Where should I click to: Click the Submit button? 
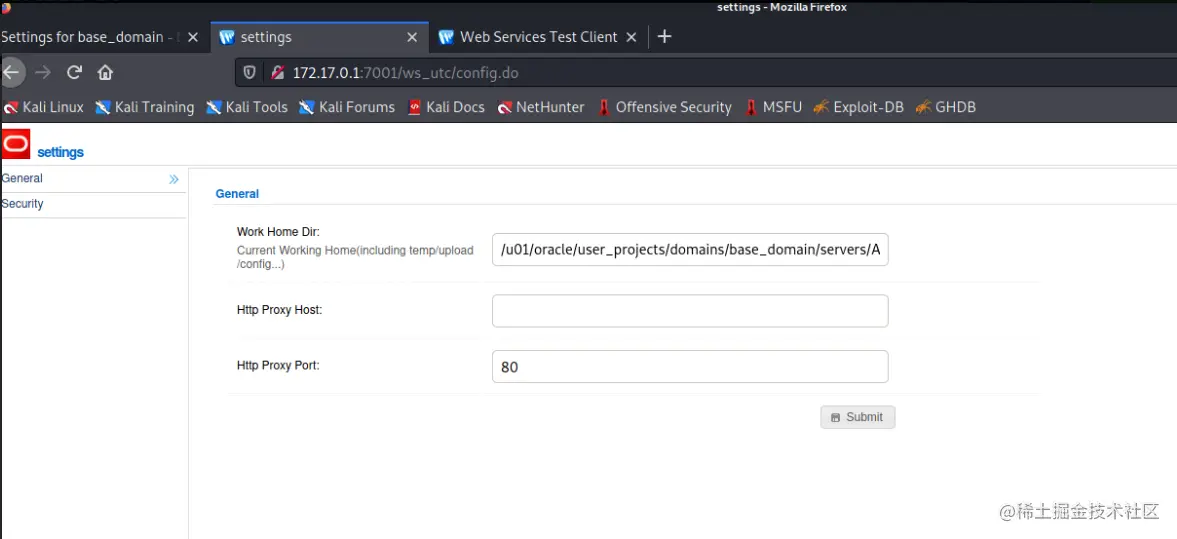point(857,417)
